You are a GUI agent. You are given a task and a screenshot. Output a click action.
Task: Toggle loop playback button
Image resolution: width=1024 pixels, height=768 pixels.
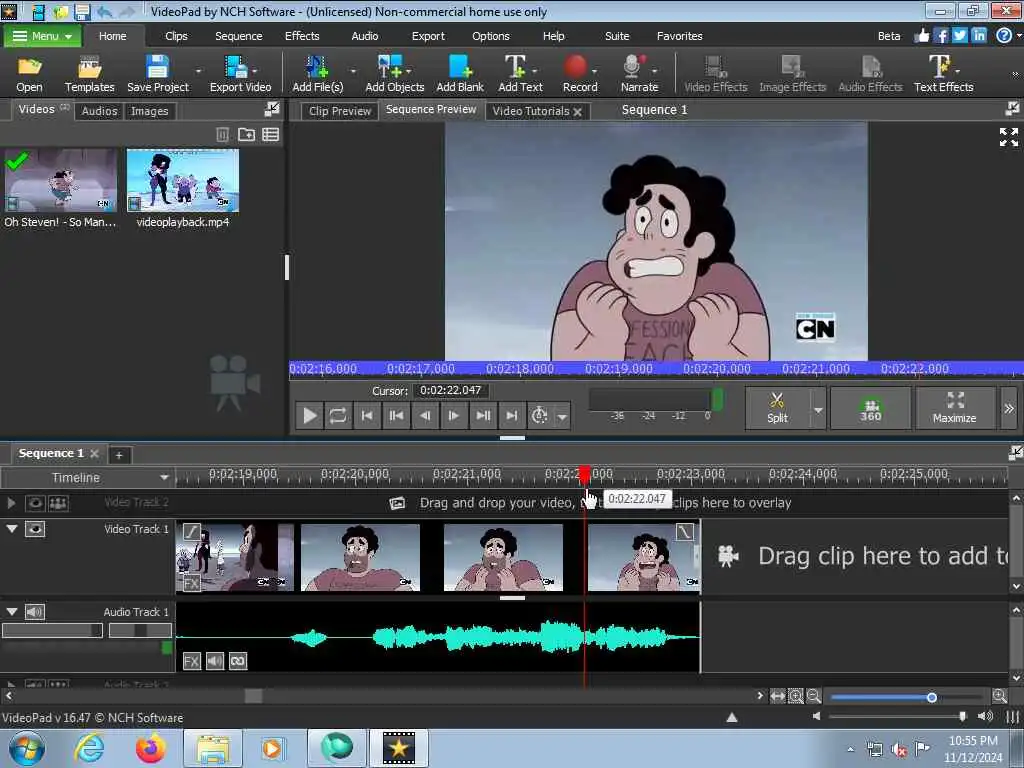(x=338, y=415)
